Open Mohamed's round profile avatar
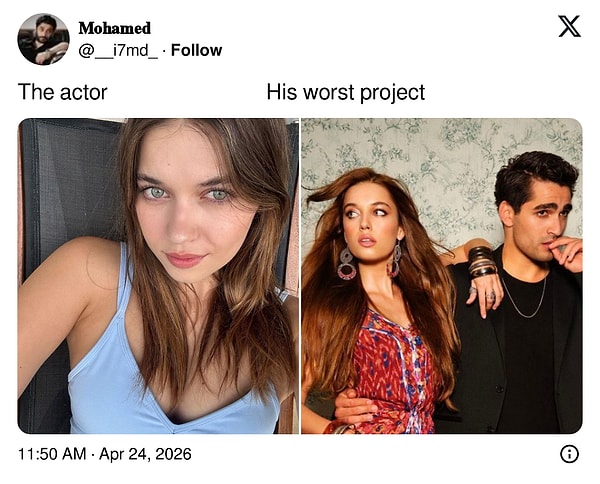This screenshot has height=484, width=600. pos(43,39)
